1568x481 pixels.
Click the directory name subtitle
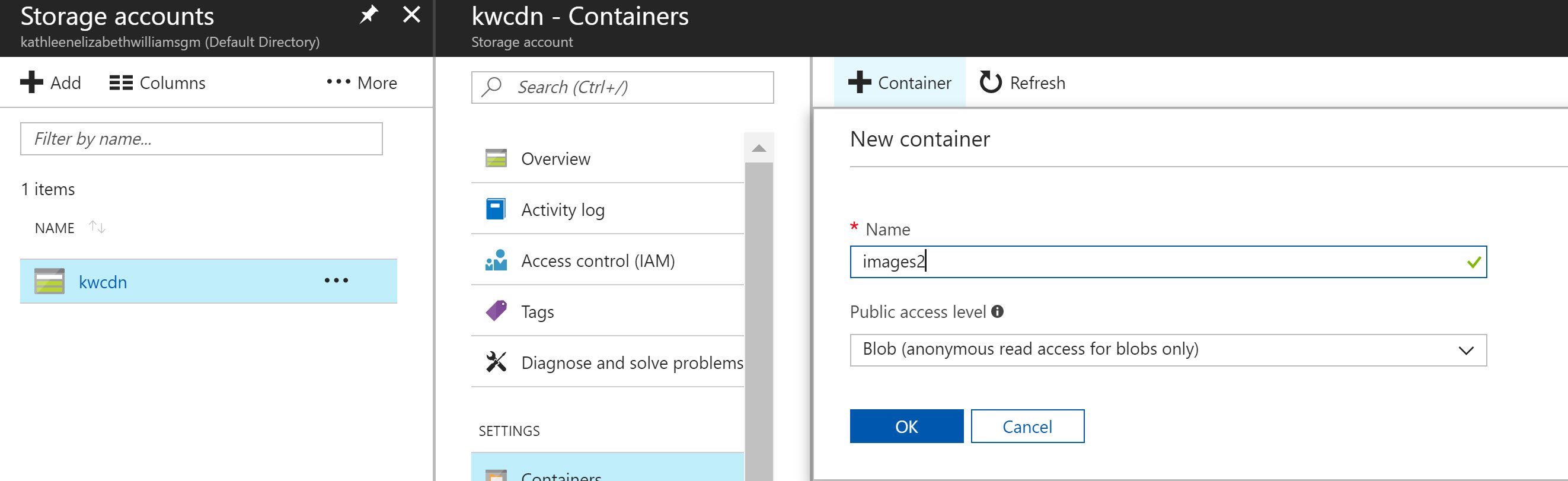click(x=170, y=42)
